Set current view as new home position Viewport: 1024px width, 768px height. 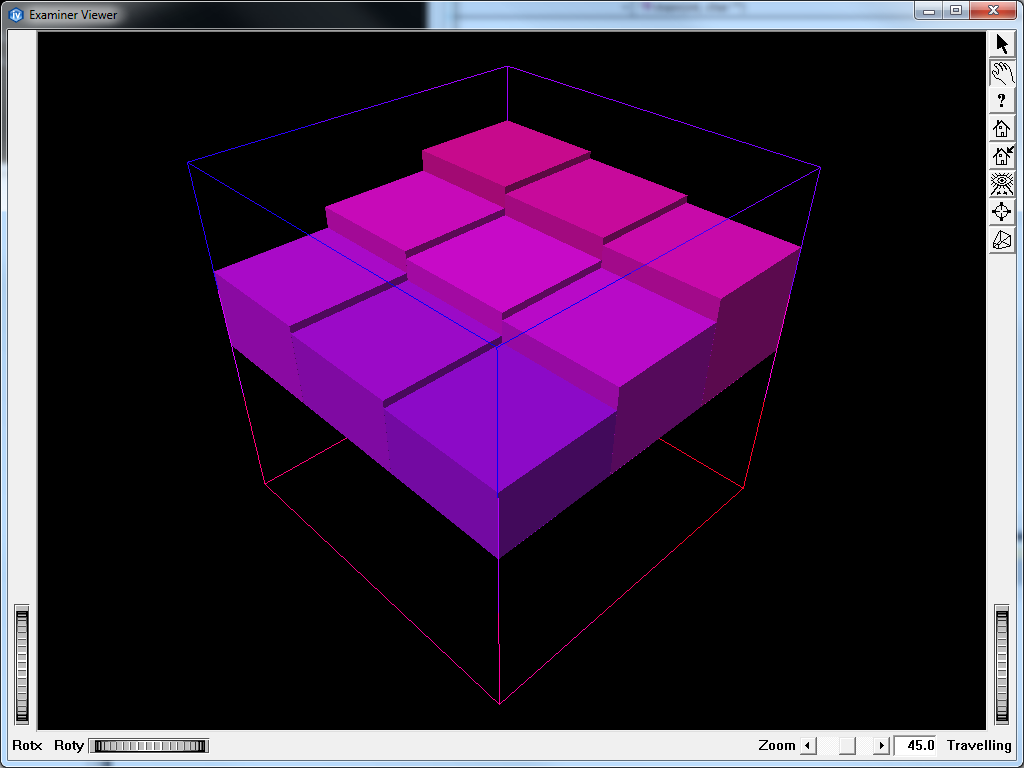tap(1002, 156)
